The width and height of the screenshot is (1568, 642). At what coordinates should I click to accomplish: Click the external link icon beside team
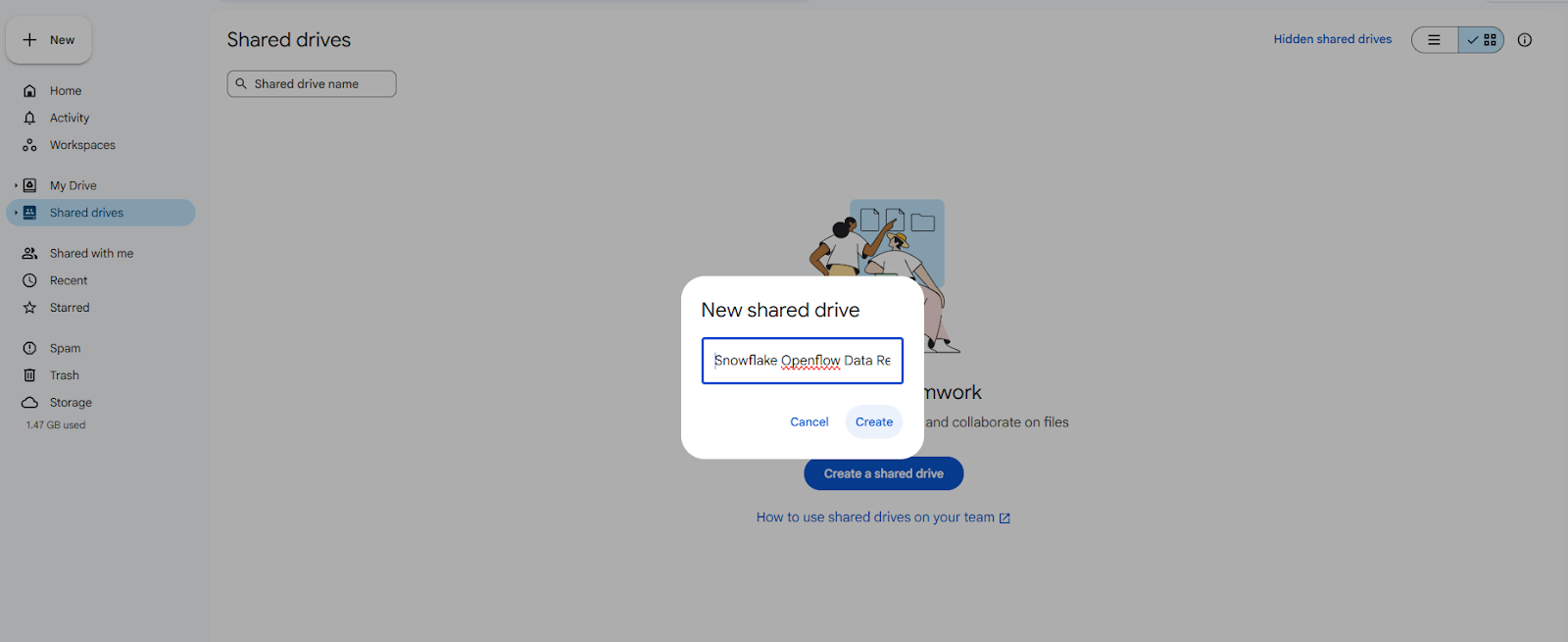(1004, 519)
